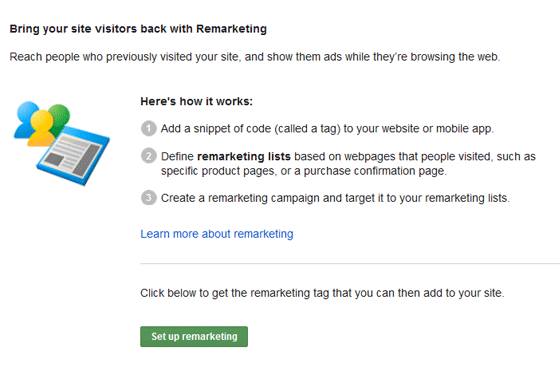The width and height of the screenshot is (560, 370).
Task: Click the Here's how it works heading
Action: click(x=196, y=101)
